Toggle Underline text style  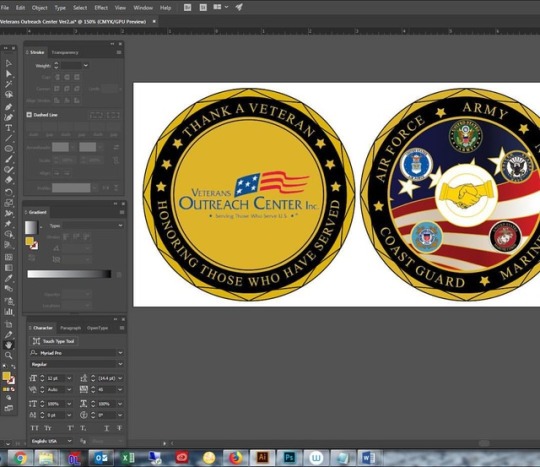106,428
